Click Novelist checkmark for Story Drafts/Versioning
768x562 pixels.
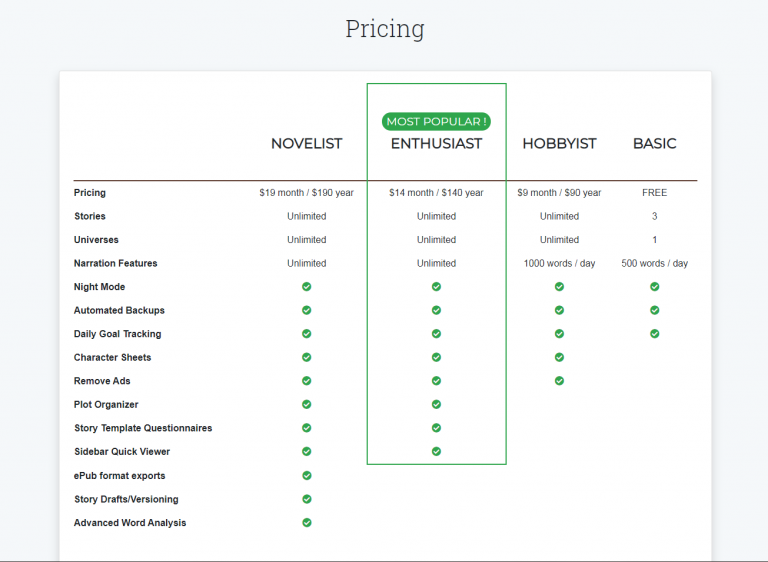click(x=307, y=499)
